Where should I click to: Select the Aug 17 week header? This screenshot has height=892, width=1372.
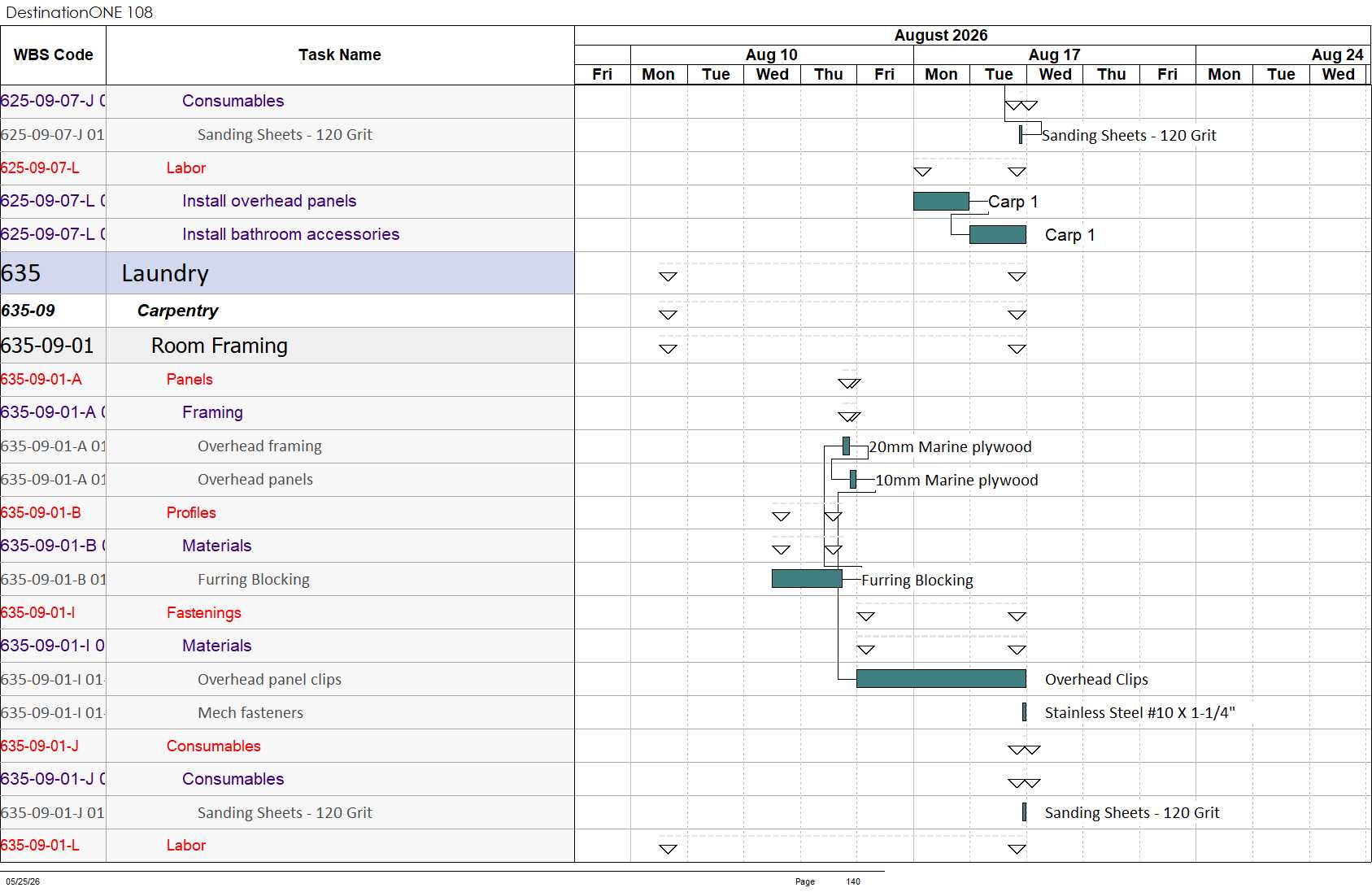click(x=1054, y=54)
